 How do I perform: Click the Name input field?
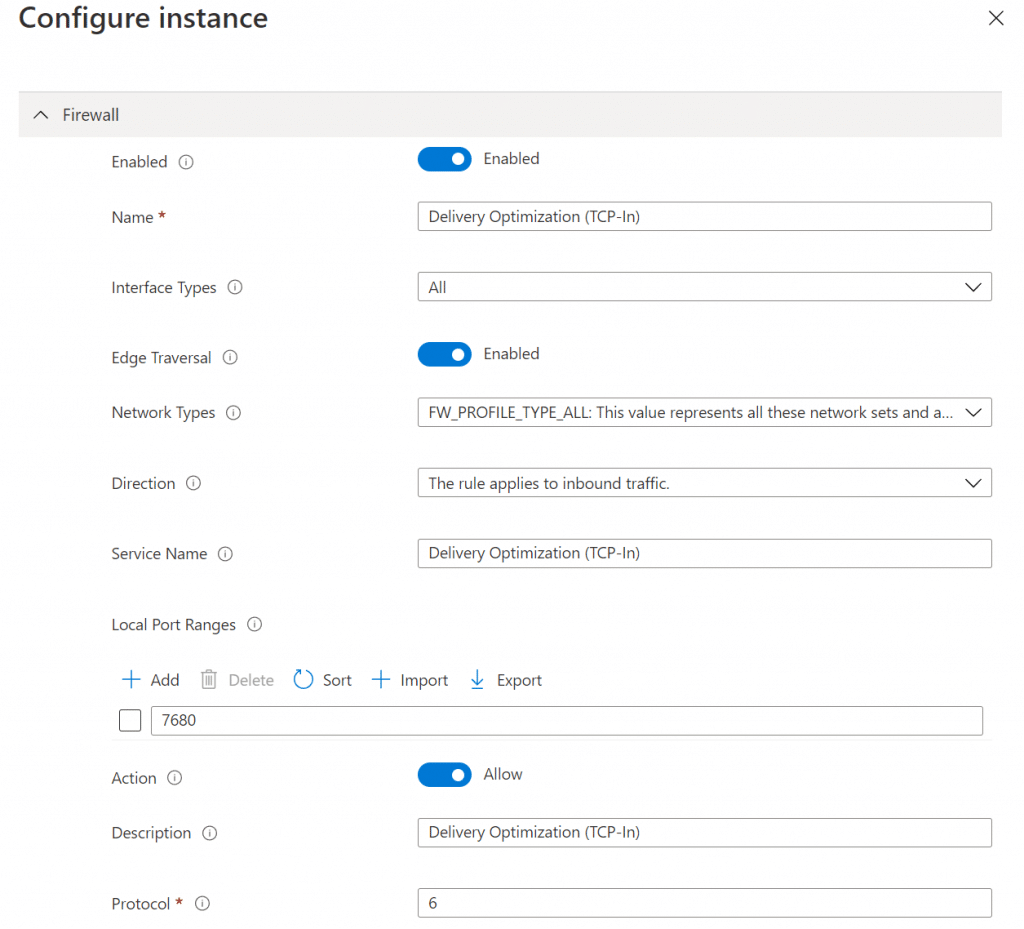click(x=704, y=216)
